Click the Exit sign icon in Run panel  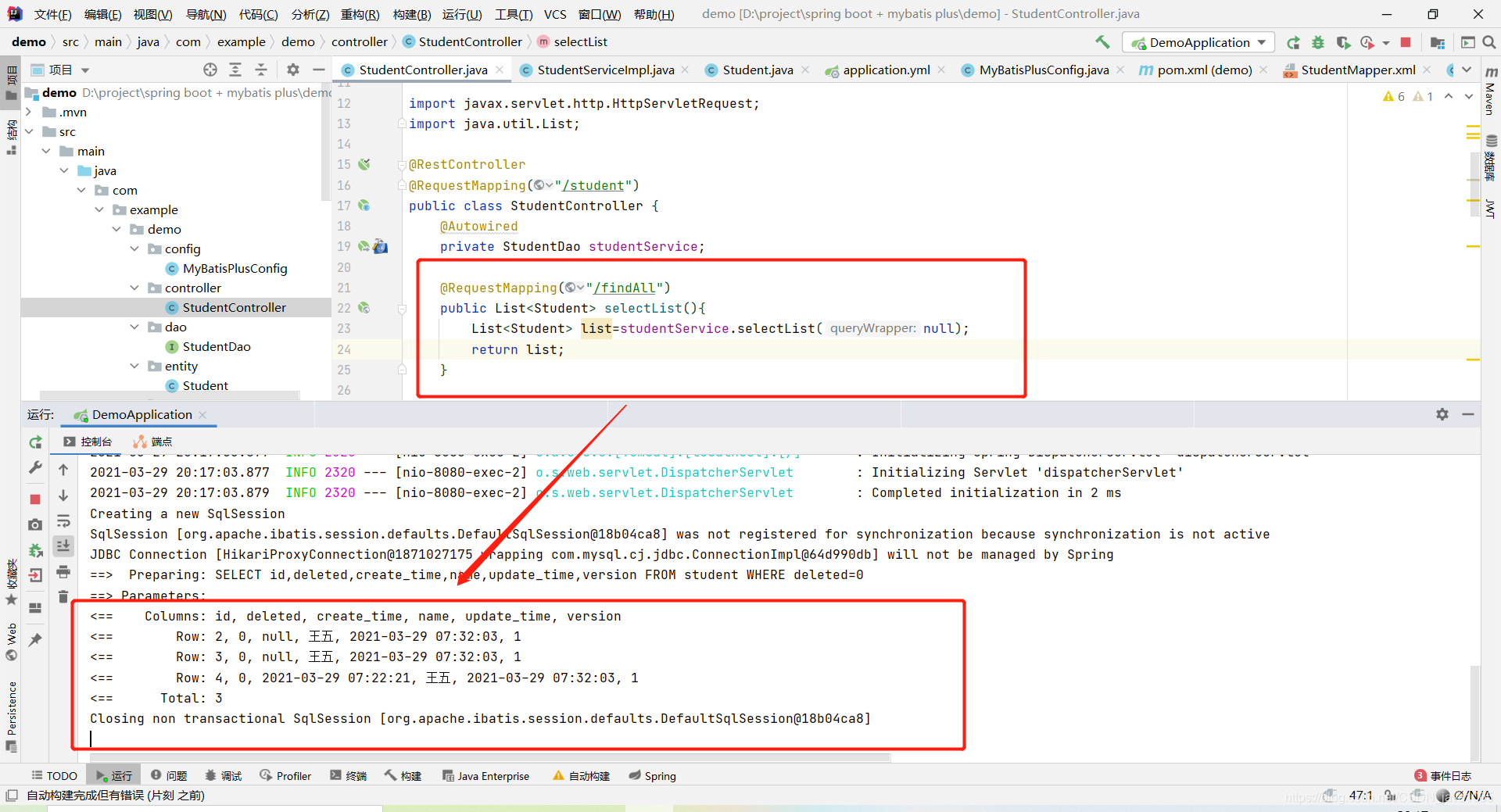click(35, 575)
